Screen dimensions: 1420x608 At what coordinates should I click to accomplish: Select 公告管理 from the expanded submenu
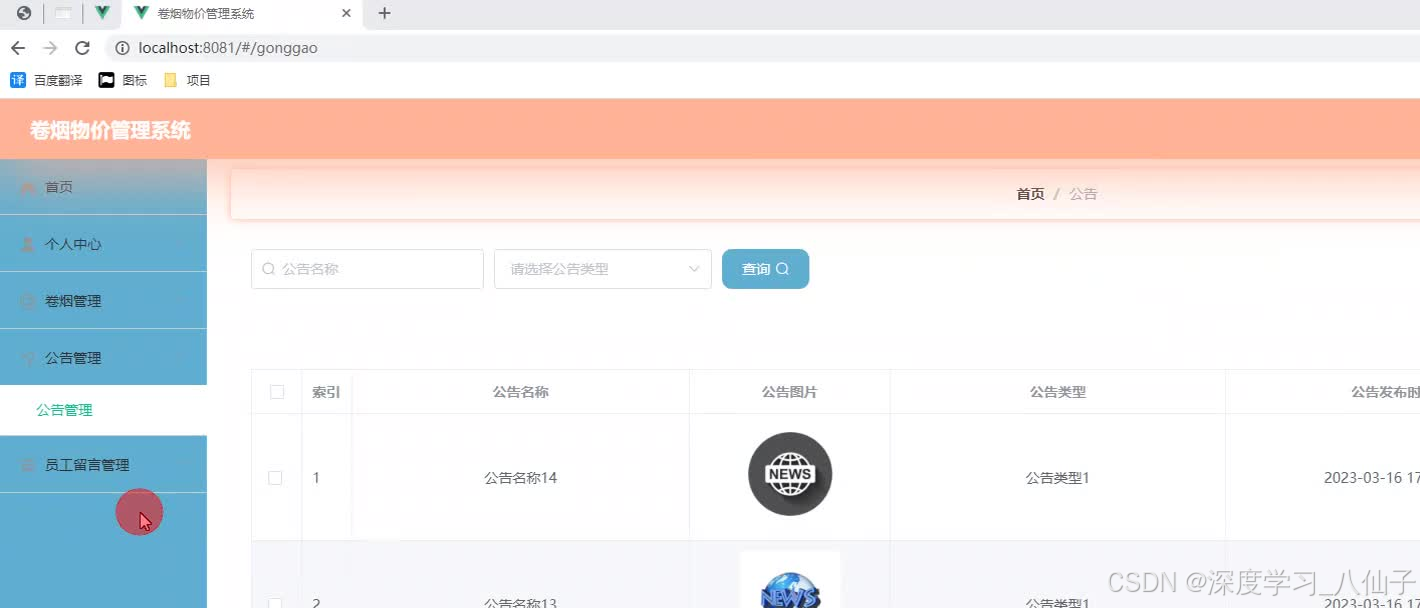click(x=63, y=409)
